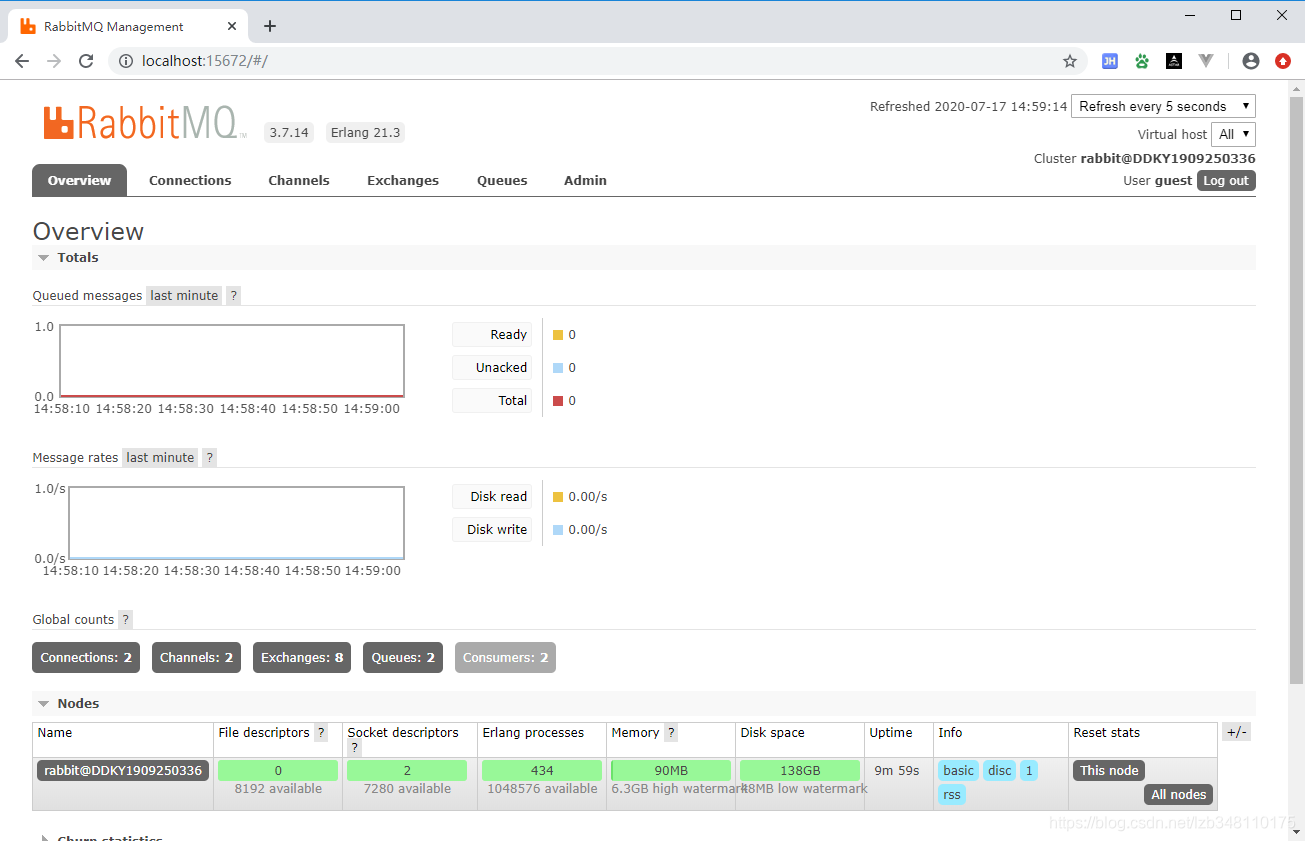Reset stats for This node
This screenshot has height=841, width=1305.
[1109, 771]
